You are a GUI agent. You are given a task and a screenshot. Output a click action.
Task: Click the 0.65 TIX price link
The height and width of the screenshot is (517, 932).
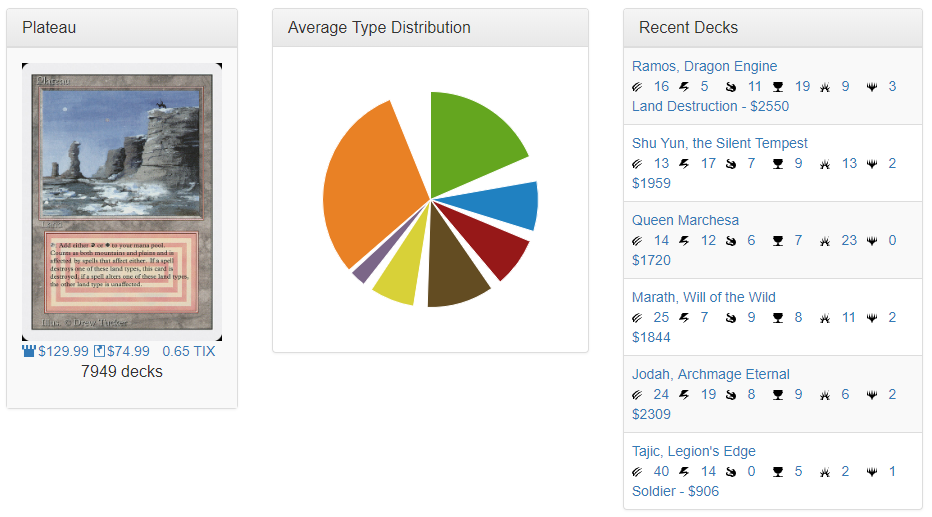188,351
